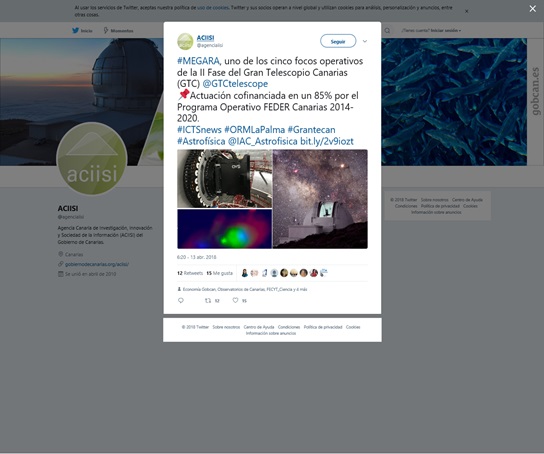Click the Twitter bird Inicio icon

pyautogui.click(x=75, y=31)
